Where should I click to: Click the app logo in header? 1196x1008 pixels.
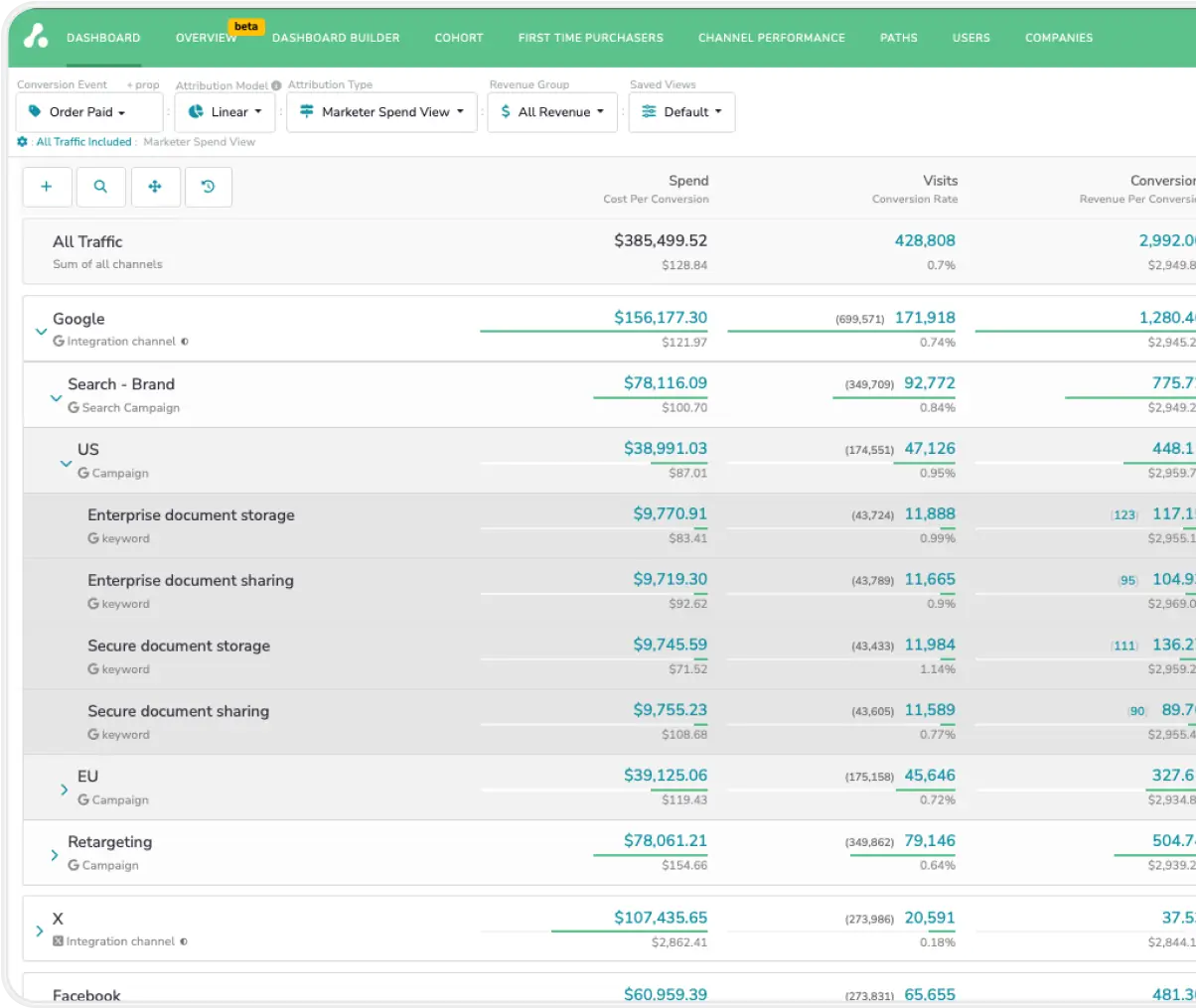(x=36, y=36)
